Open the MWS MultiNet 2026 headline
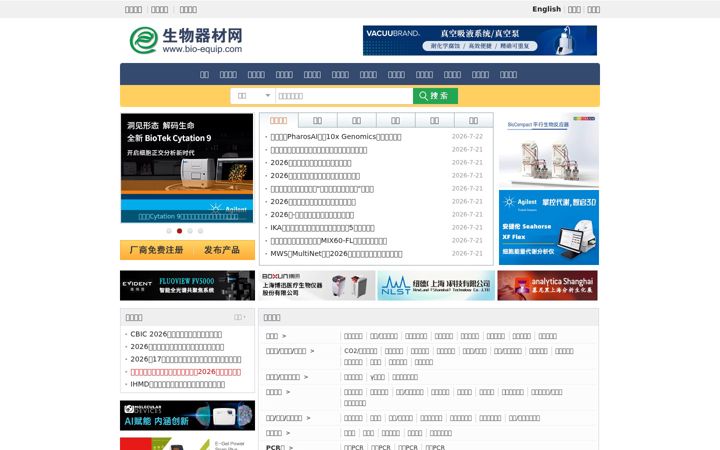 (336, 254)
